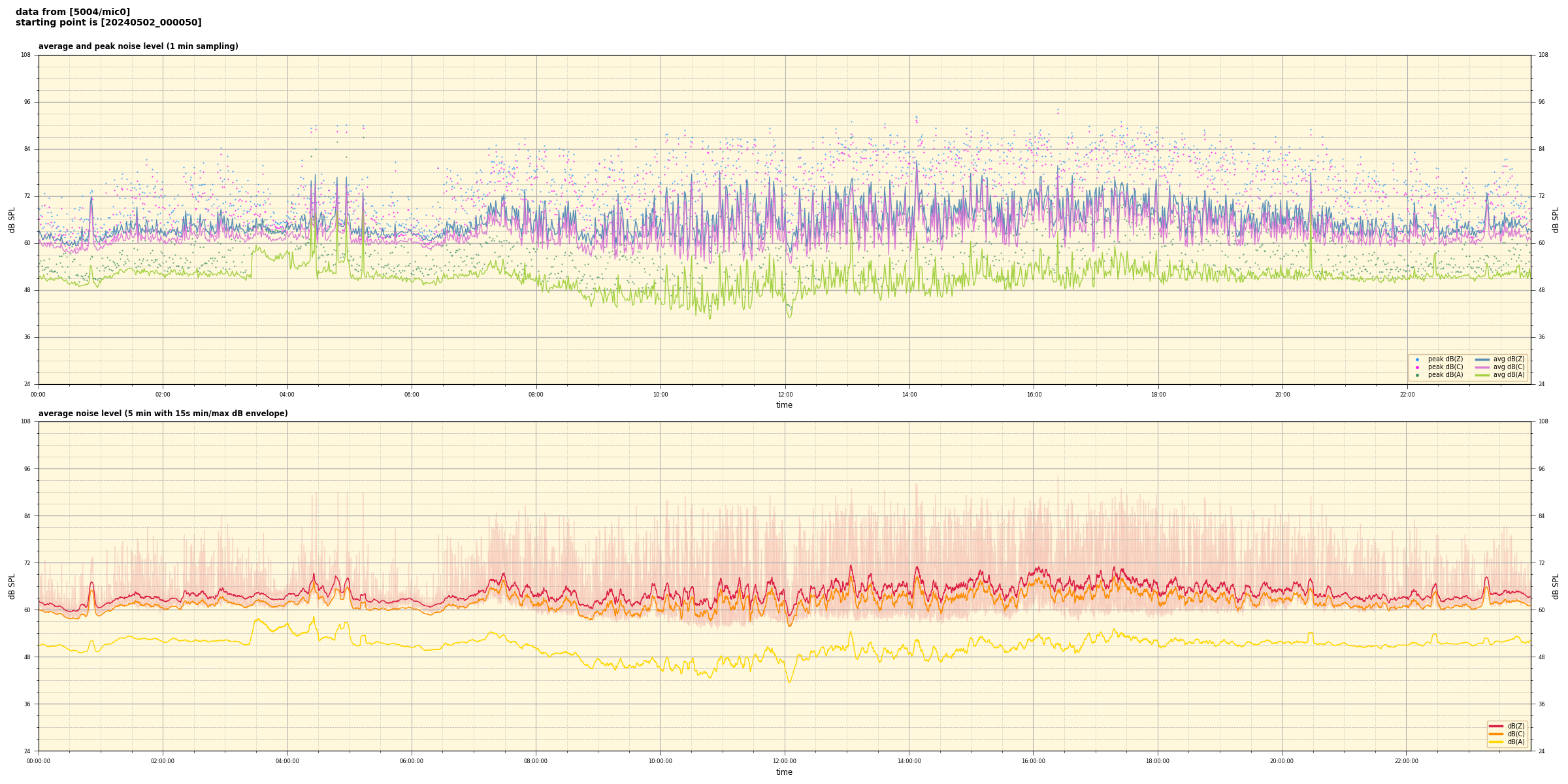
Task: Click the 'data from [5004/mic0]' header text
Action: click(73, 12)
